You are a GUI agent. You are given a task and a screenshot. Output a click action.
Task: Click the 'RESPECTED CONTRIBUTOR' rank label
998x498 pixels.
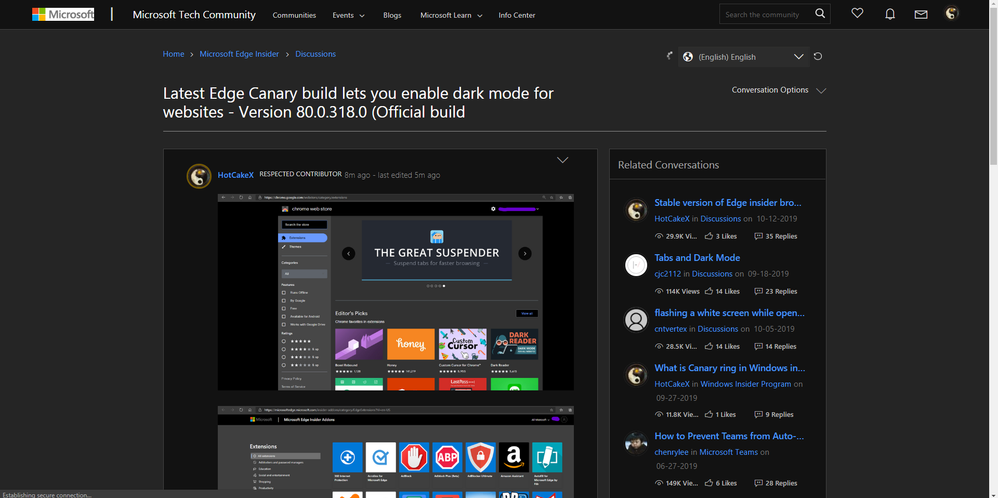pos(300,174)
